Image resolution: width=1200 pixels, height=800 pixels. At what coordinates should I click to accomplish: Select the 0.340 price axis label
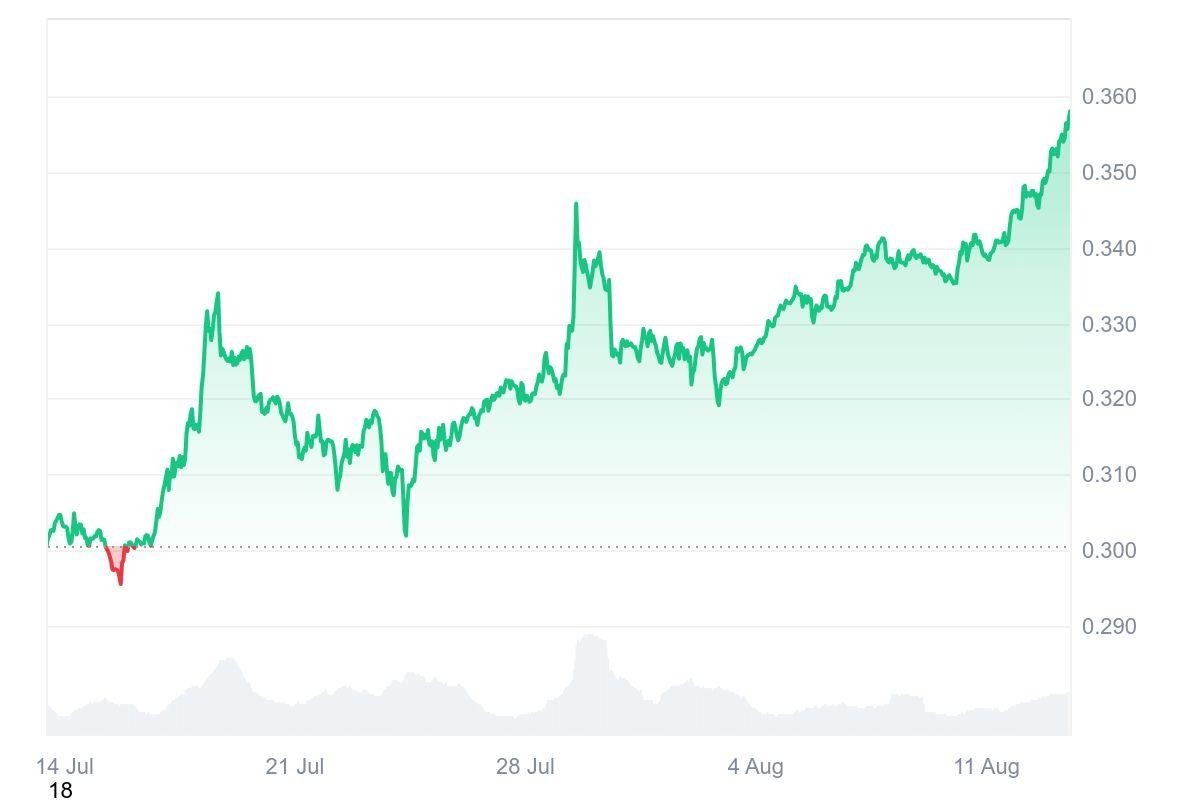point(1109,249)
